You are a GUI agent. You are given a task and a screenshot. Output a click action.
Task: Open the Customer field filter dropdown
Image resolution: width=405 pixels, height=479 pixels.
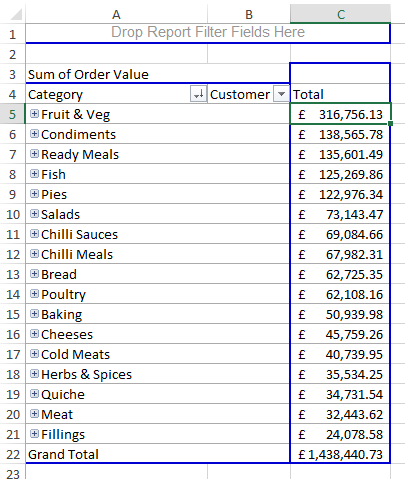(x=281, y=94)
